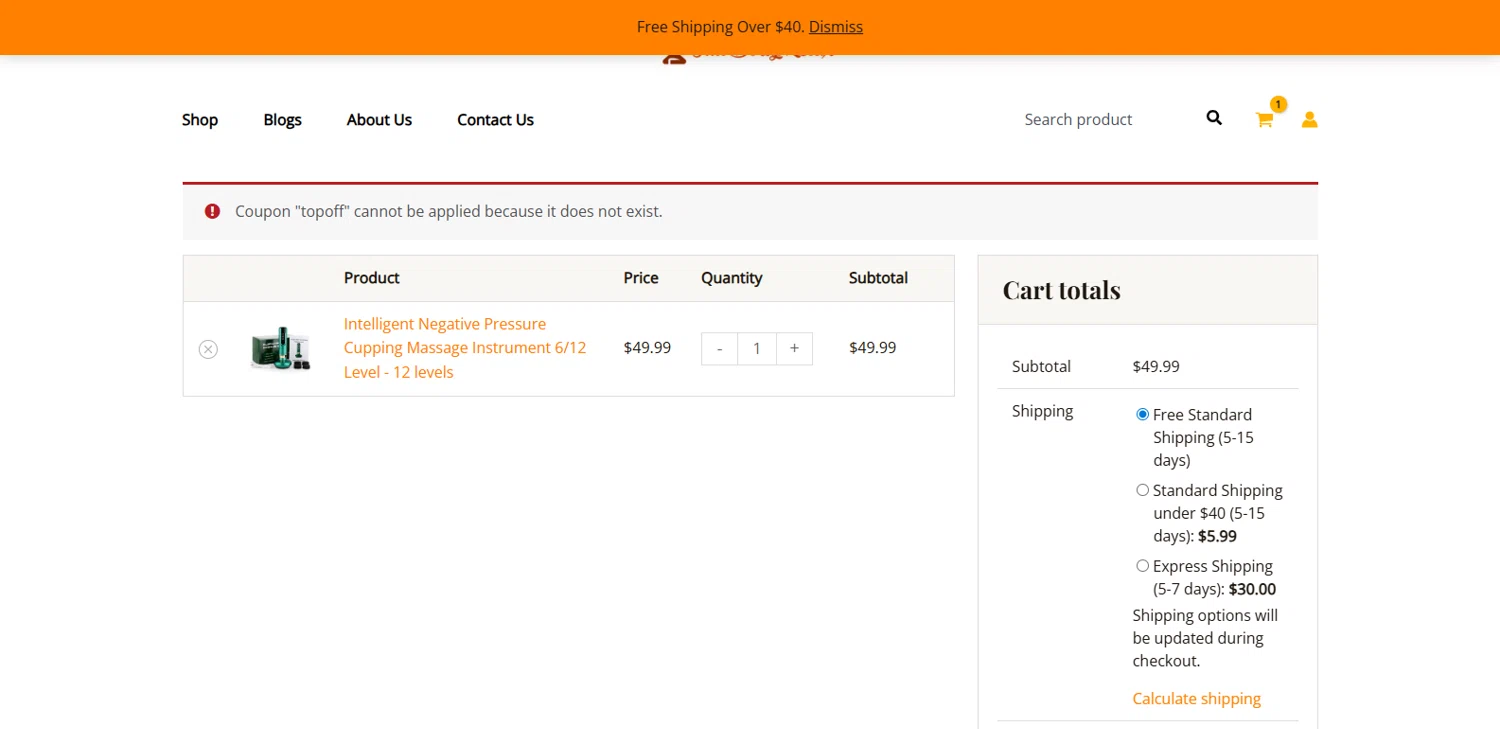Click the cart totals subtotal $49.99 value
Image resolution: width=1500 pixels, height=729 pixels.
coord(1156,366)
